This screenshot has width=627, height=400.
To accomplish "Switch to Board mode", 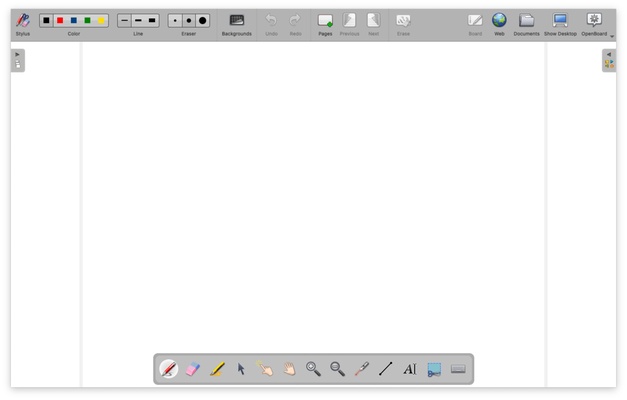I will tap(475, 24).
